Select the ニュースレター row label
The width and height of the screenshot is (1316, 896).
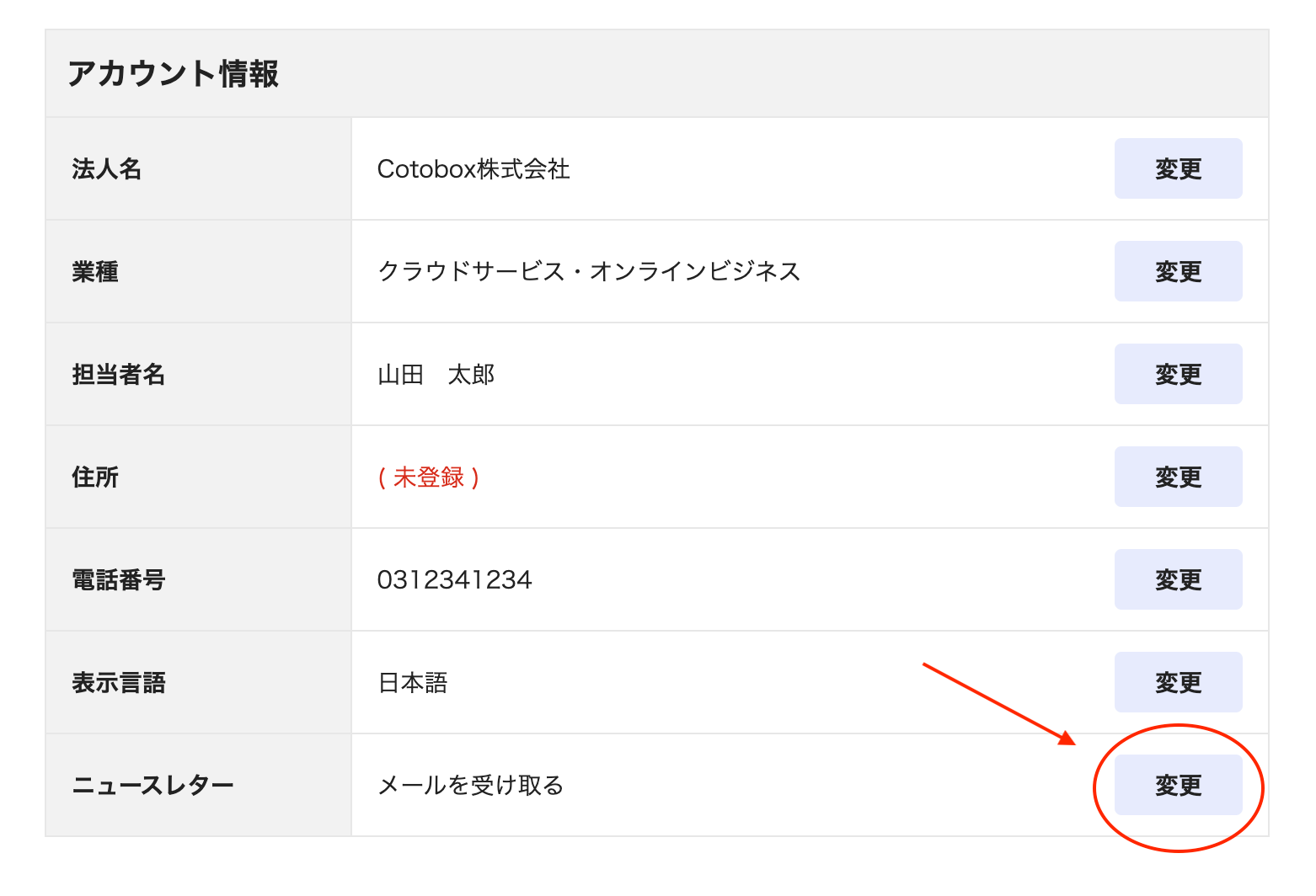point(152,786)
